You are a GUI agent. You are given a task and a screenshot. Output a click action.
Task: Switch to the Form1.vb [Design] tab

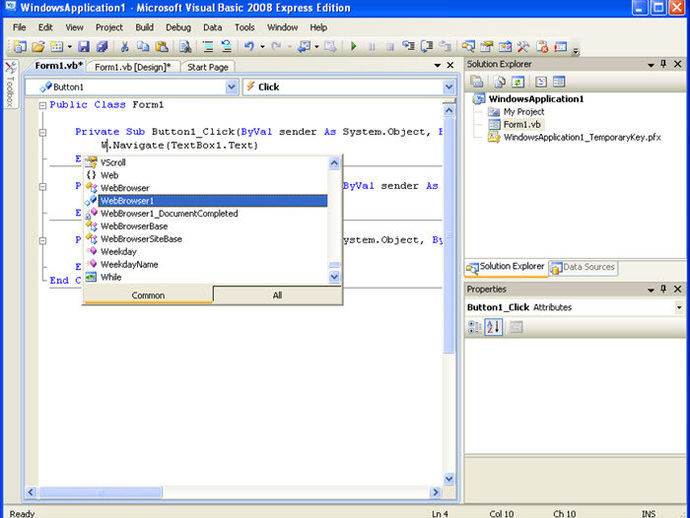click(132, 67)
